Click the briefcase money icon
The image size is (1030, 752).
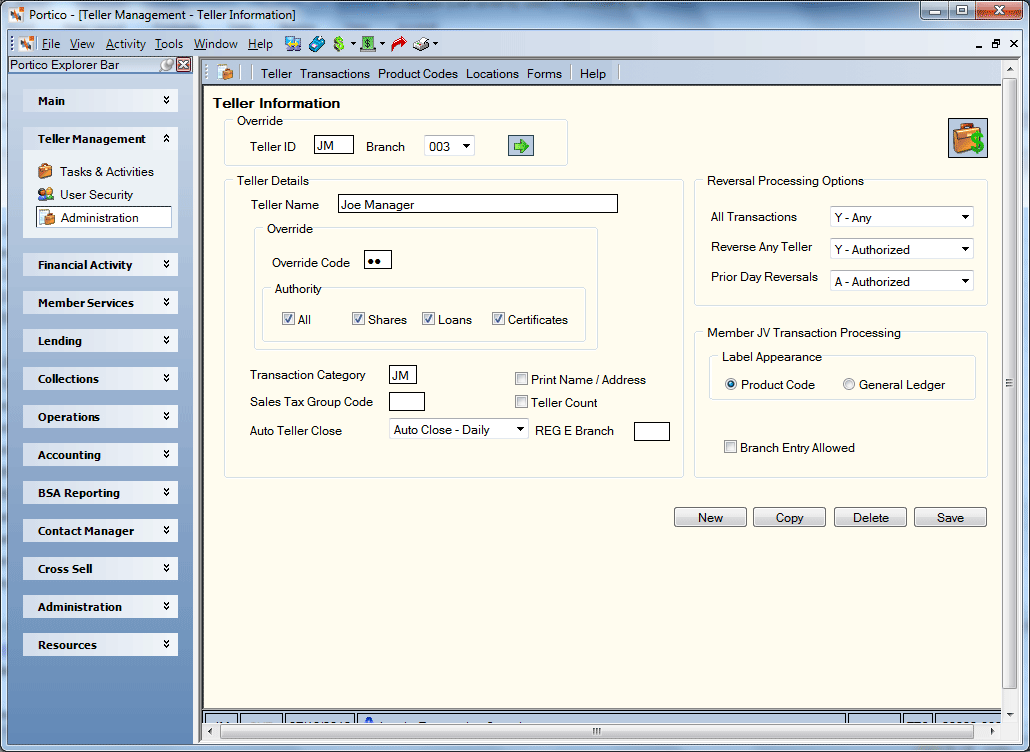point(968,138)
